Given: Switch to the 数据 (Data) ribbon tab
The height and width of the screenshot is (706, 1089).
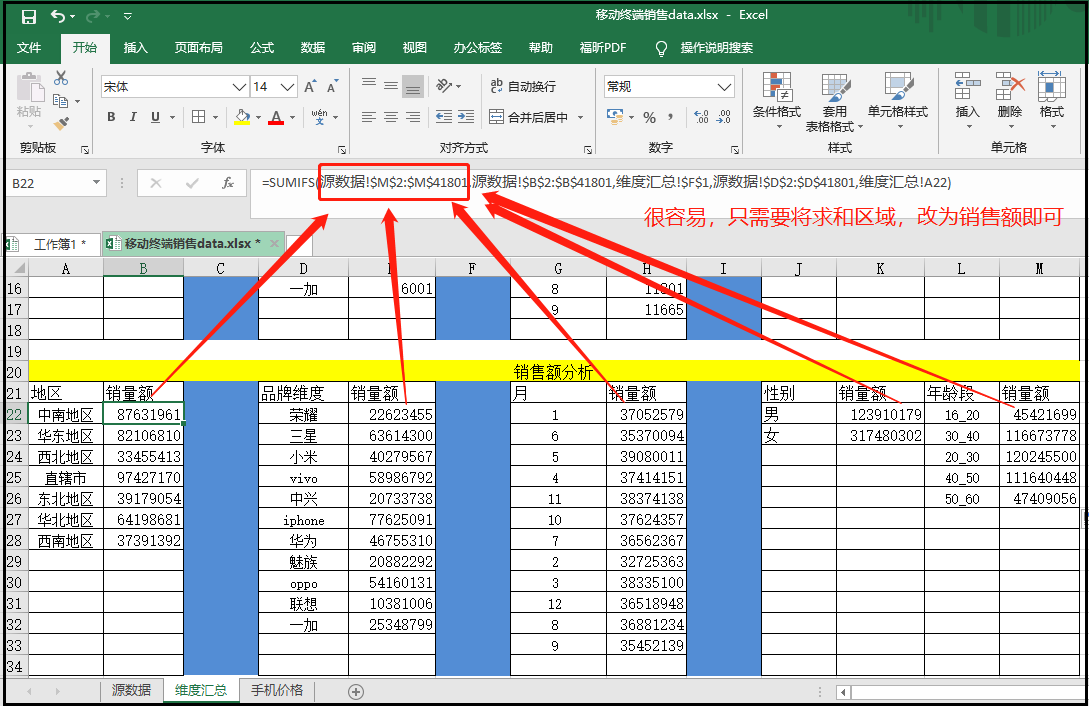Looking at the screenshot, I should click(x=313, y=48).
